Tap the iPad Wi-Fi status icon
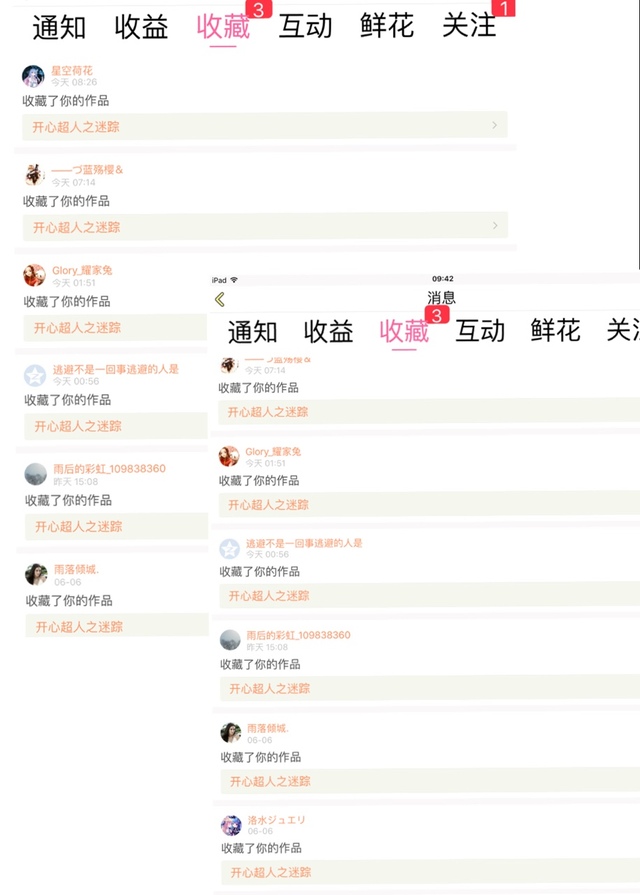 point(234,280)
